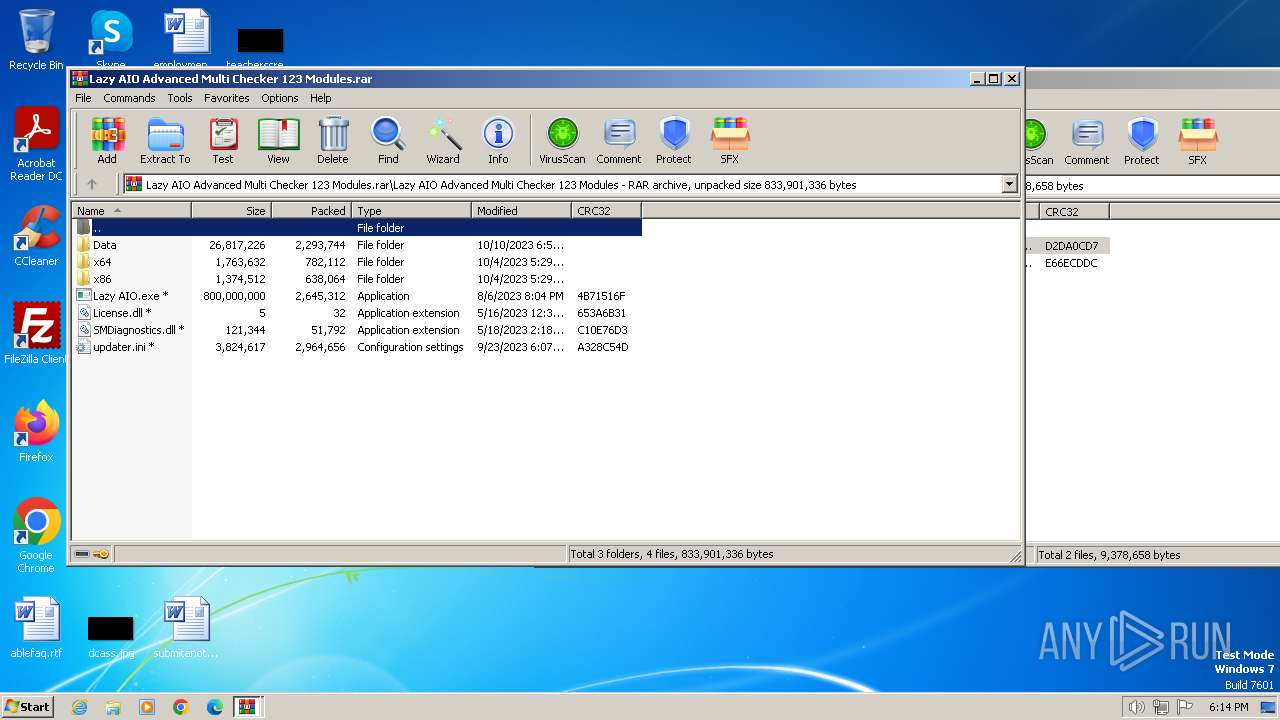Click the SFX toolbar icon

pyautogui.click(x=730, y=140)
